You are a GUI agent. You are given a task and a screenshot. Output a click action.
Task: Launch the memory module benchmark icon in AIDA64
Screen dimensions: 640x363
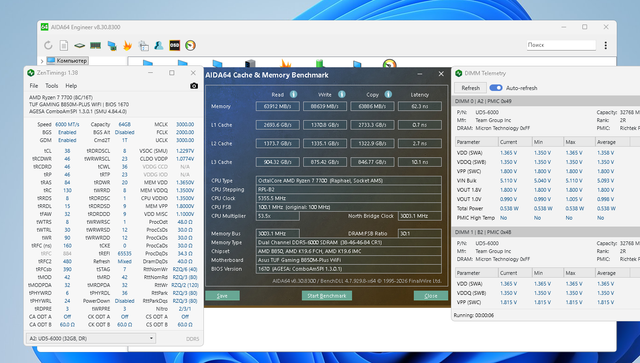tap(96, 45)
